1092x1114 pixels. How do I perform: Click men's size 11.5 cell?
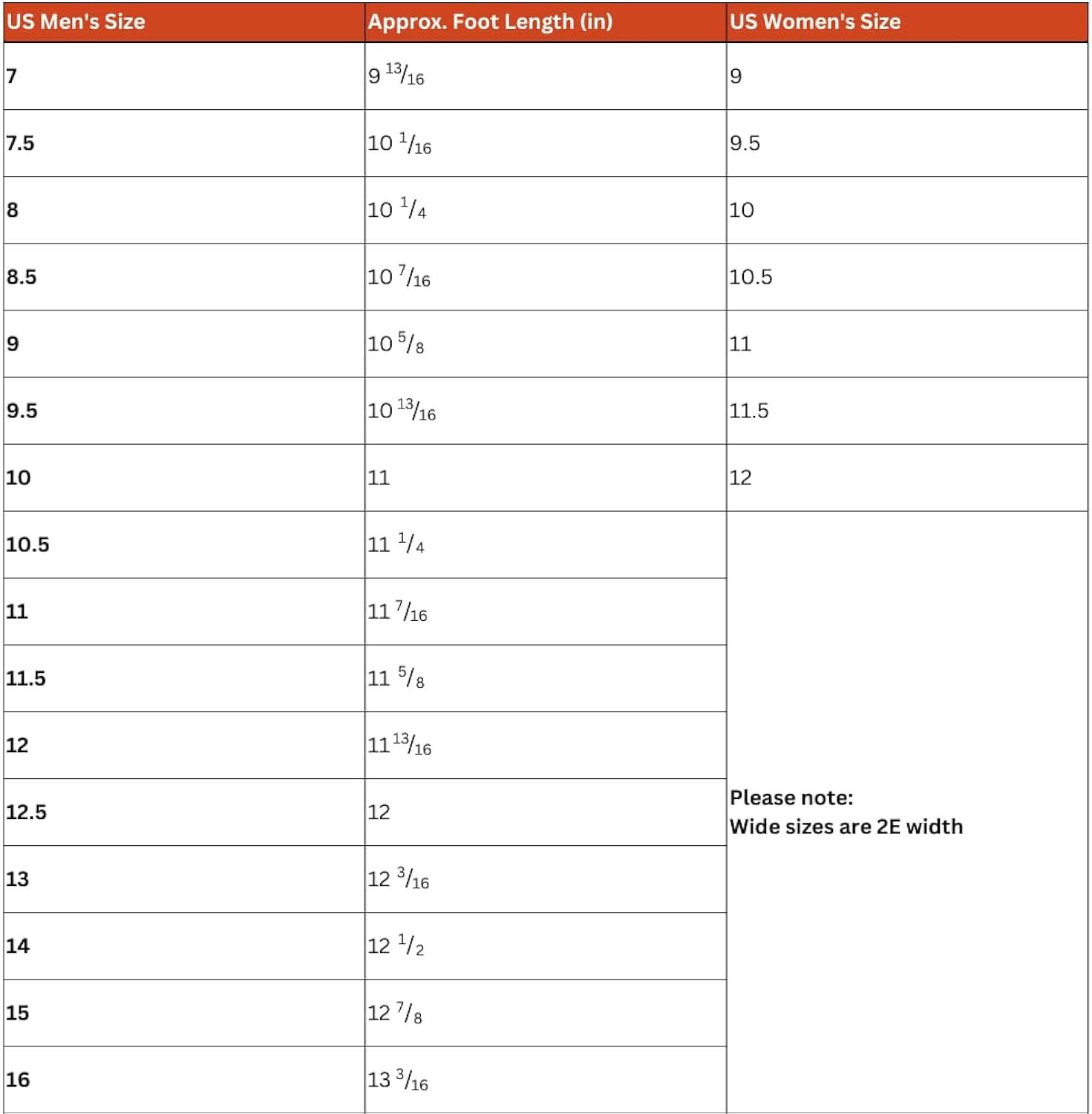click(184, 678)
